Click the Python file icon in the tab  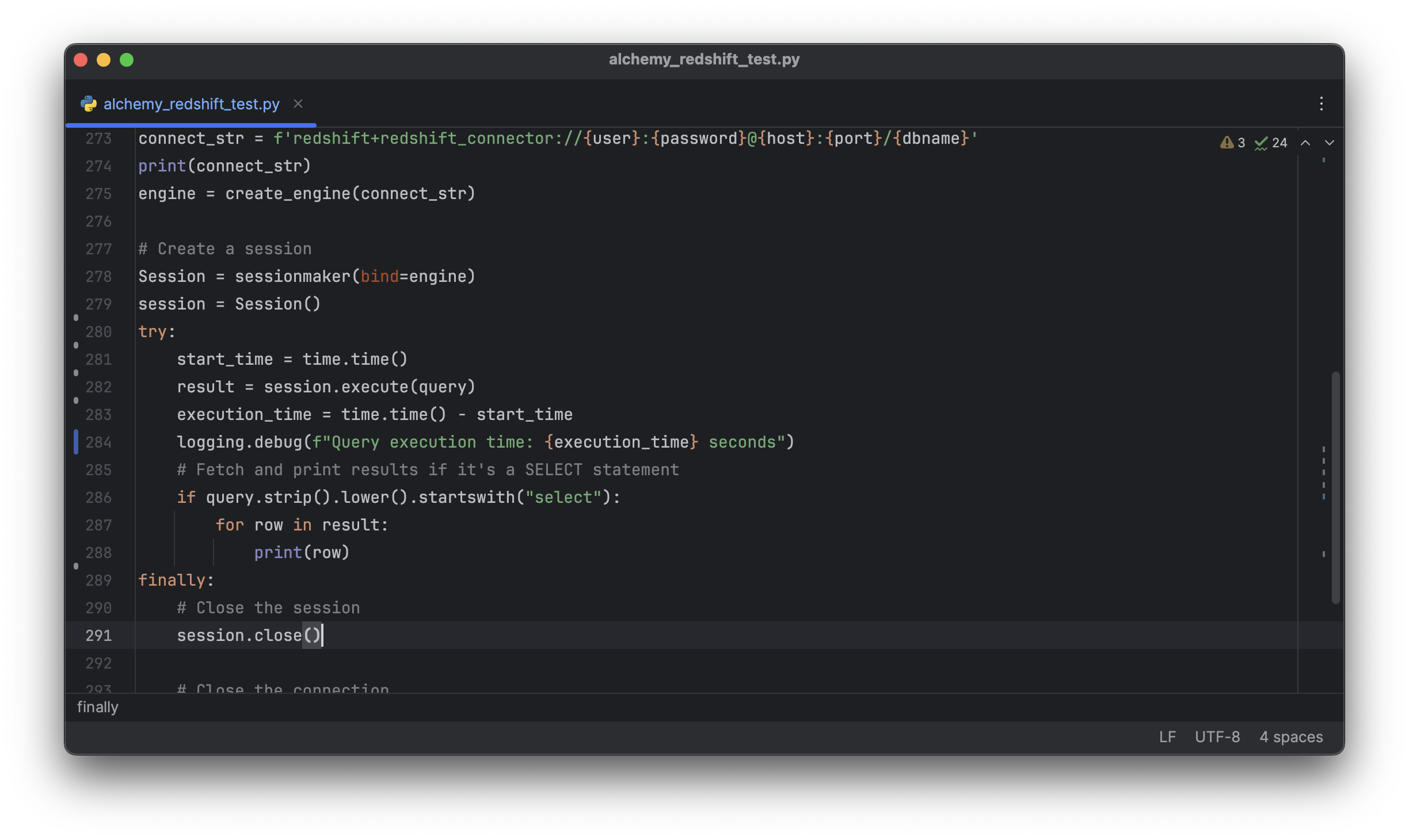click(x=88, y=104)
